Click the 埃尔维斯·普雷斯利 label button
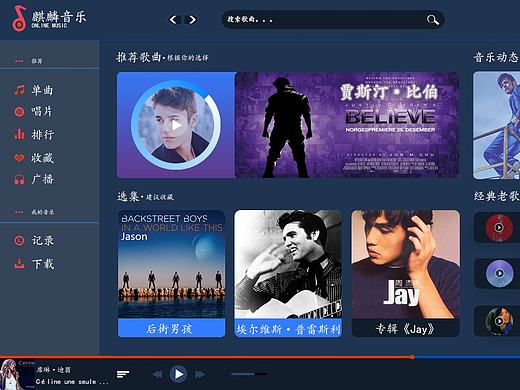Viewport: 520px width, 390px height. pyautogui.click(x=288, y=329)
